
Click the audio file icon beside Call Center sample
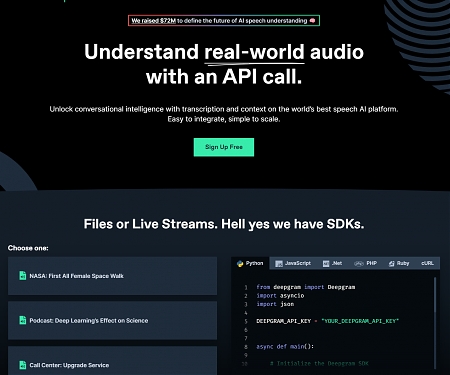tap(22, 365)
